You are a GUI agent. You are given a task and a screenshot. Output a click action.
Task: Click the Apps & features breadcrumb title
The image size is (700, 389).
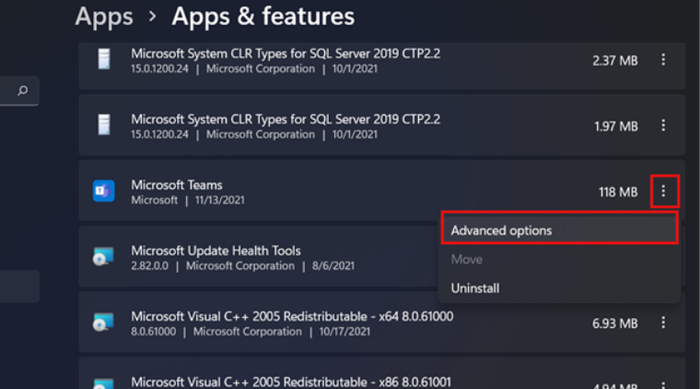pyautogui.click(x=263, y=17)
